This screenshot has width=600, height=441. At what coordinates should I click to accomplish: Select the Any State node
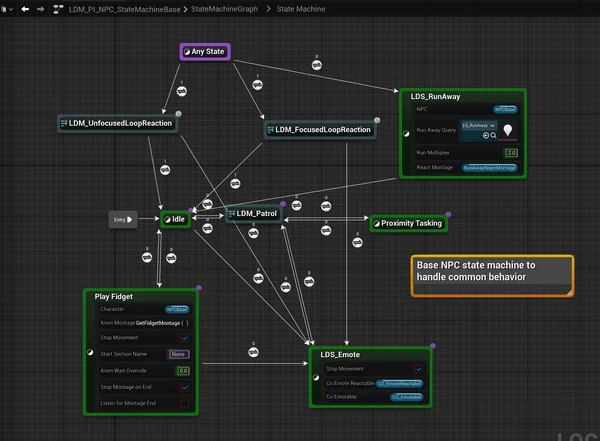point(205,52)
